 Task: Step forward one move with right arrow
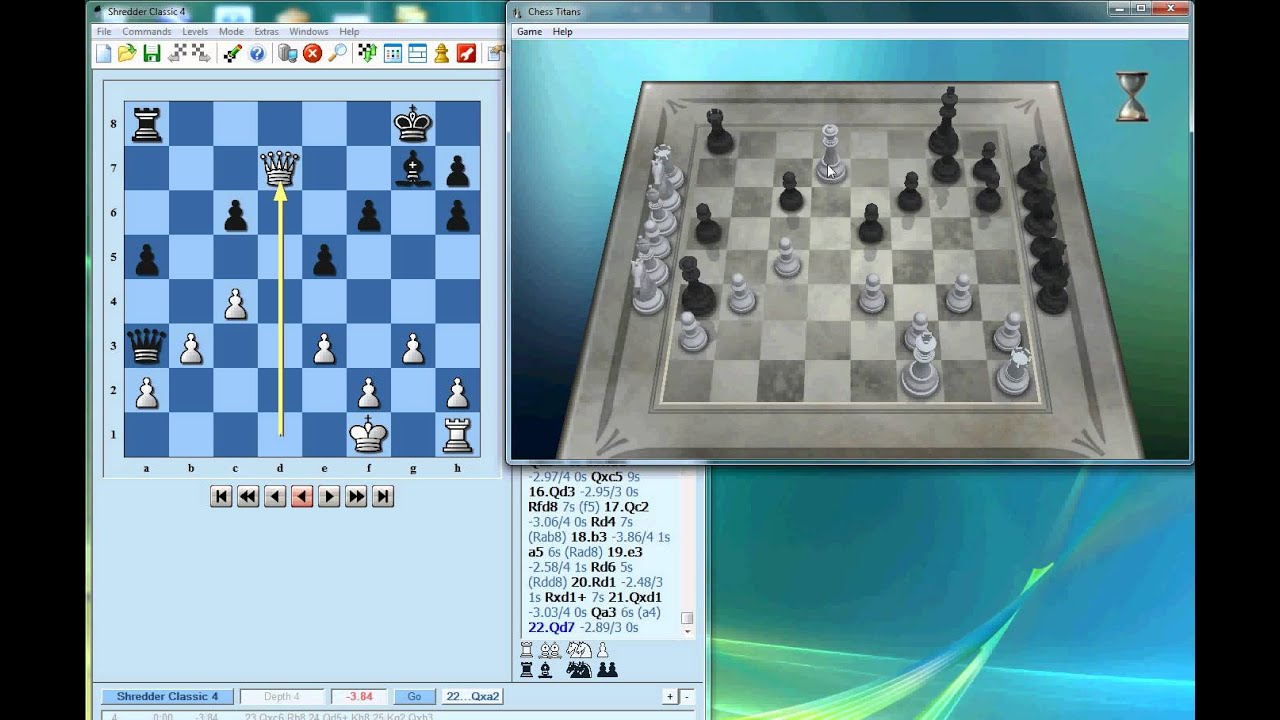329,497
